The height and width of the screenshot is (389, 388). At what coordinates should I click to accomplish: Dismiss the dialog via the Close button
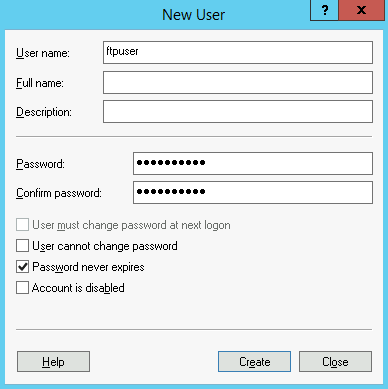click(335, 362)
